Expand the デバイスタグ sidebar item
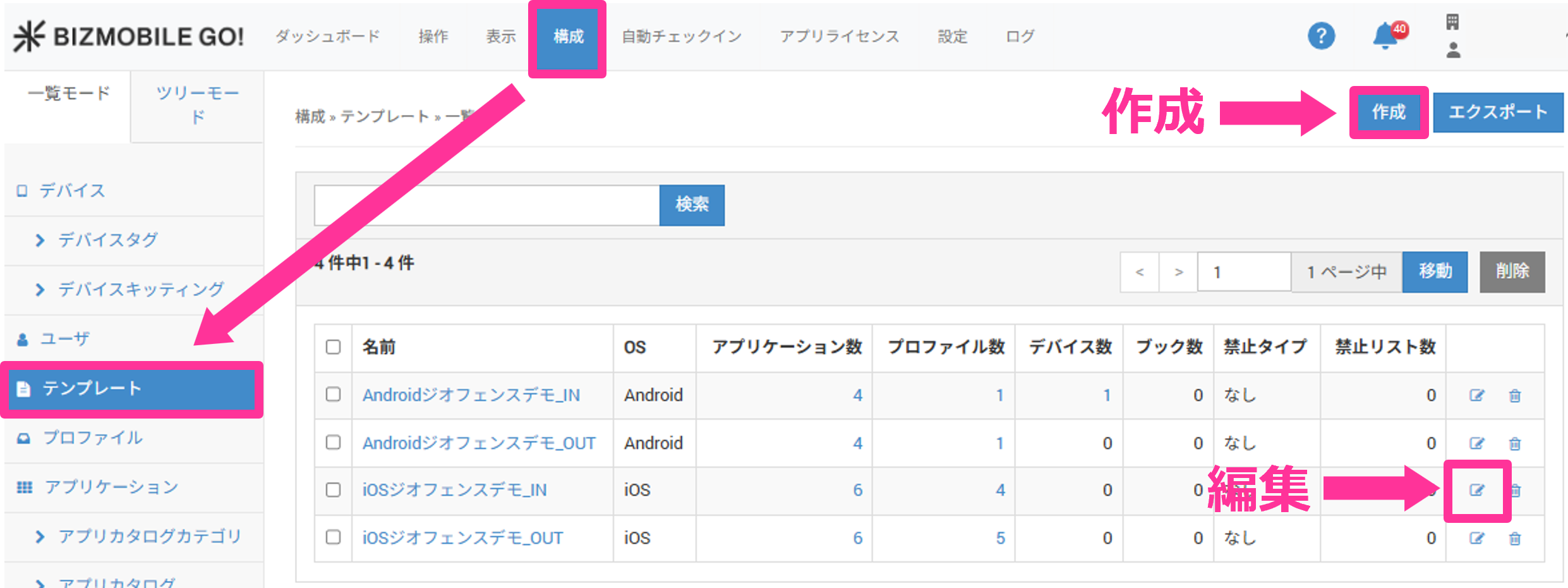Viewport: 1568px width, 588px height. 107,240
